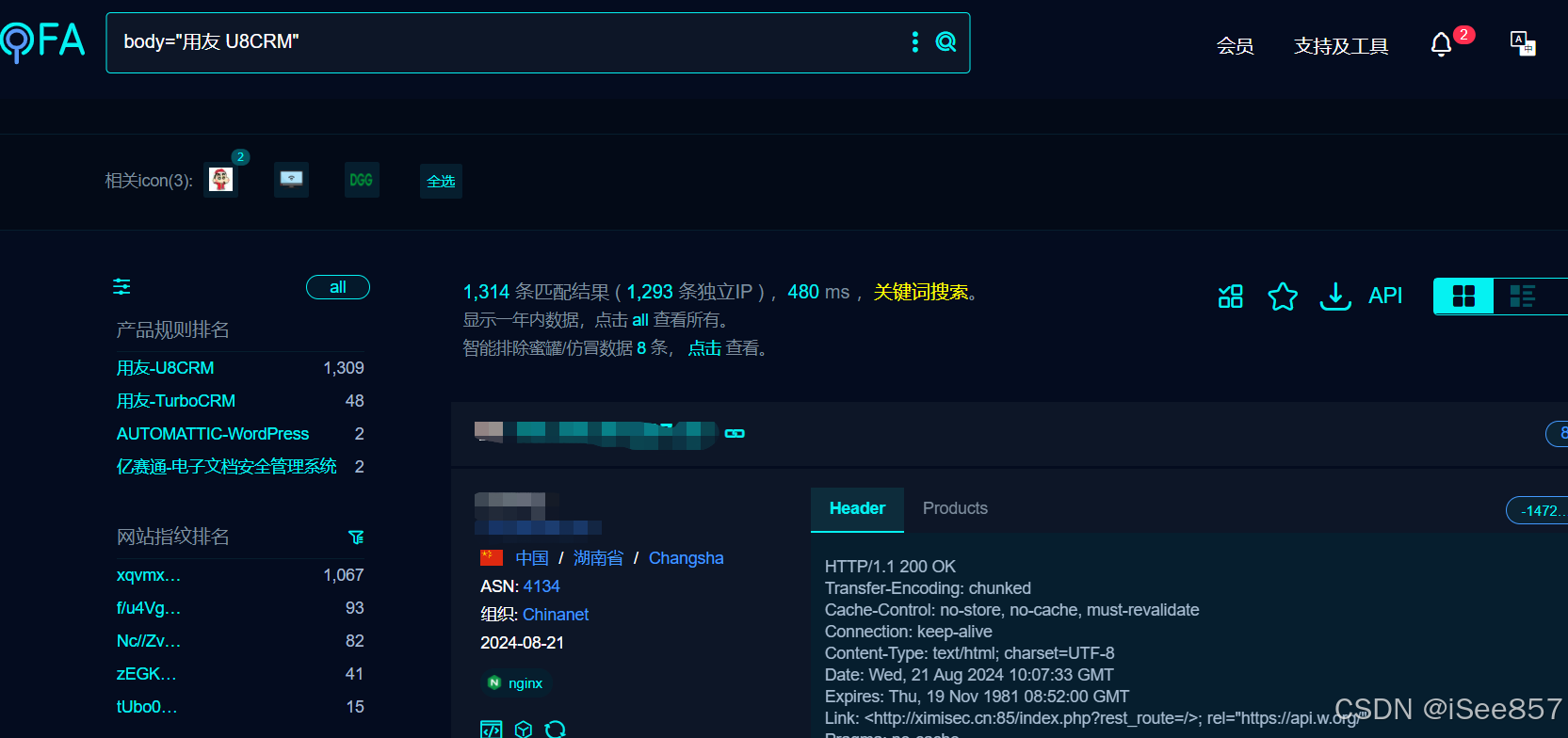Filter by tUbo0… fingerprint
The height and width of the screenshot is (738, 1568).
click(146, 707)
